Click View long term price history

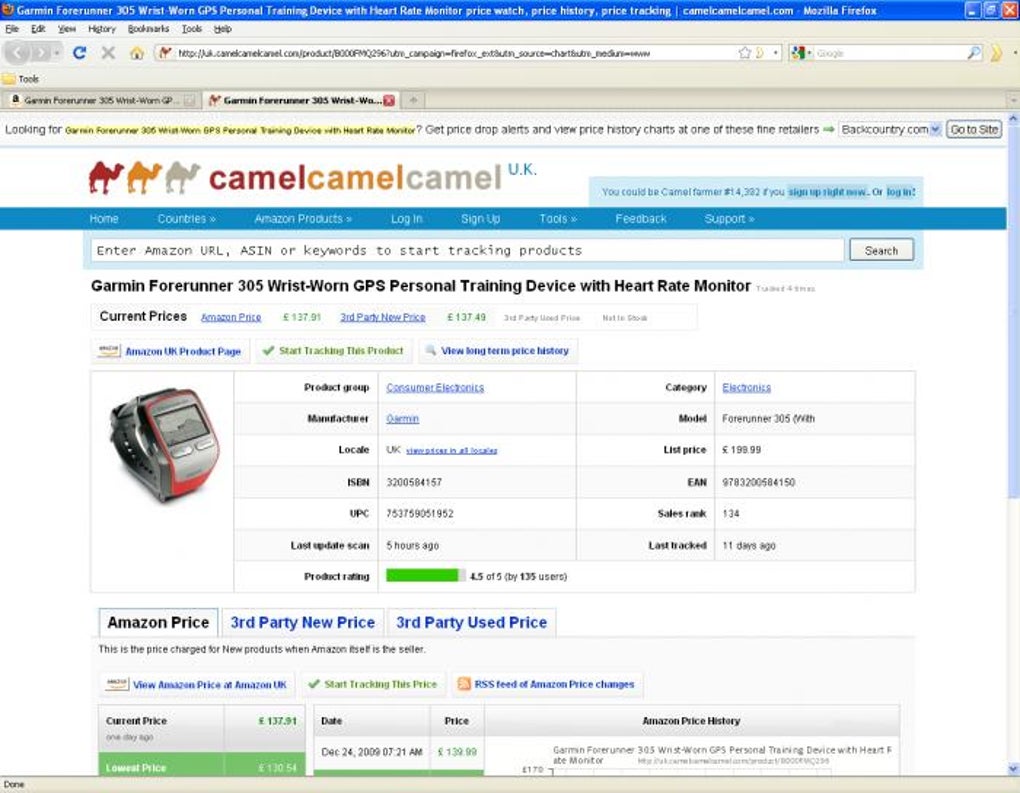(x=498, y=351)
